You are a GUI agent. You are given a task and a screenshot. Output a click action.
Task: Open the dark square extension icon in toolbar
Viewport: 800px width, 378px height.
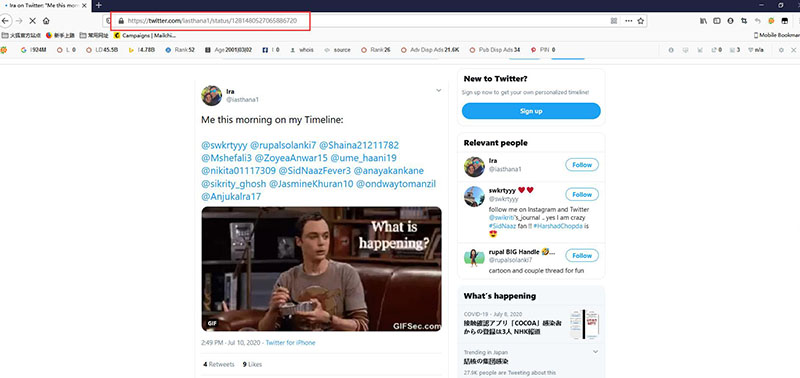pos(785,21)
